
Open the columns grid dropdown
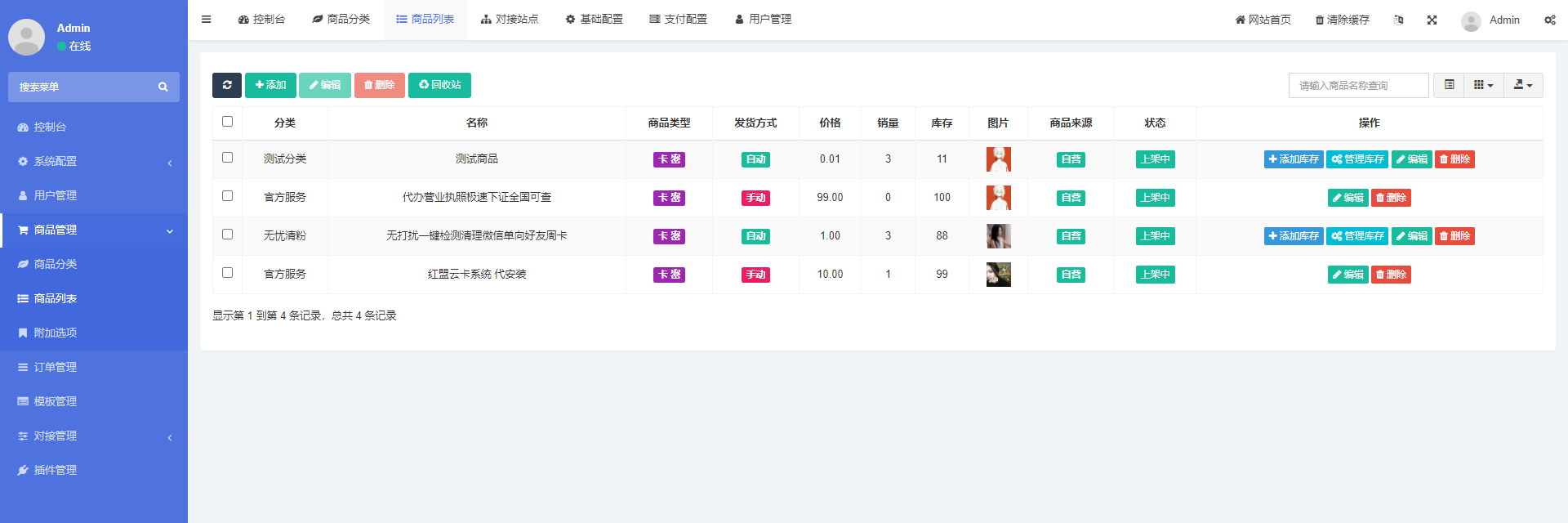tap(1483, 85)
